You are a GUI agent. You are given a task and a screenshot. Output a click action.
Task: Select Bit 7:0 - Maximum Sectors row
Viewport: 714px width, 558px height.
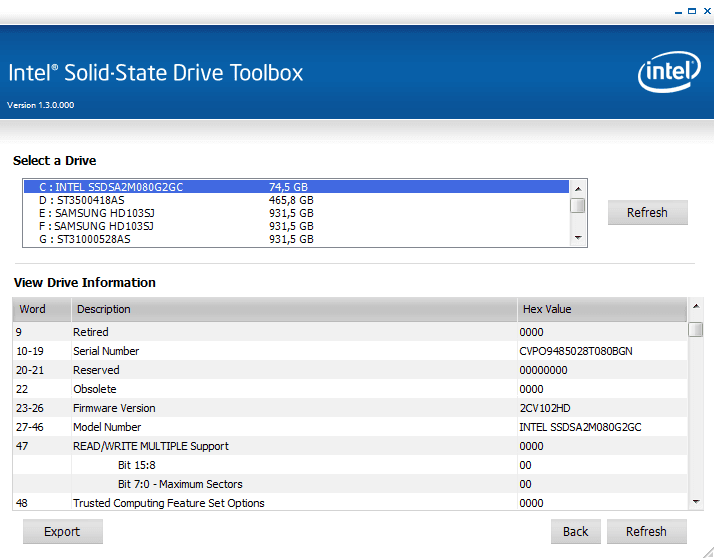(x=350, y=484)
